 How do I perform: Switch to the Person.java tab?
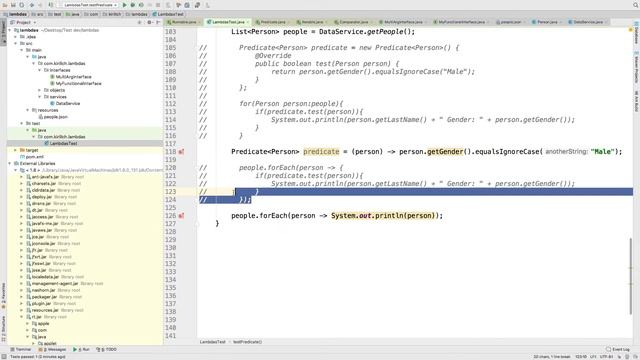pos(547,22)
